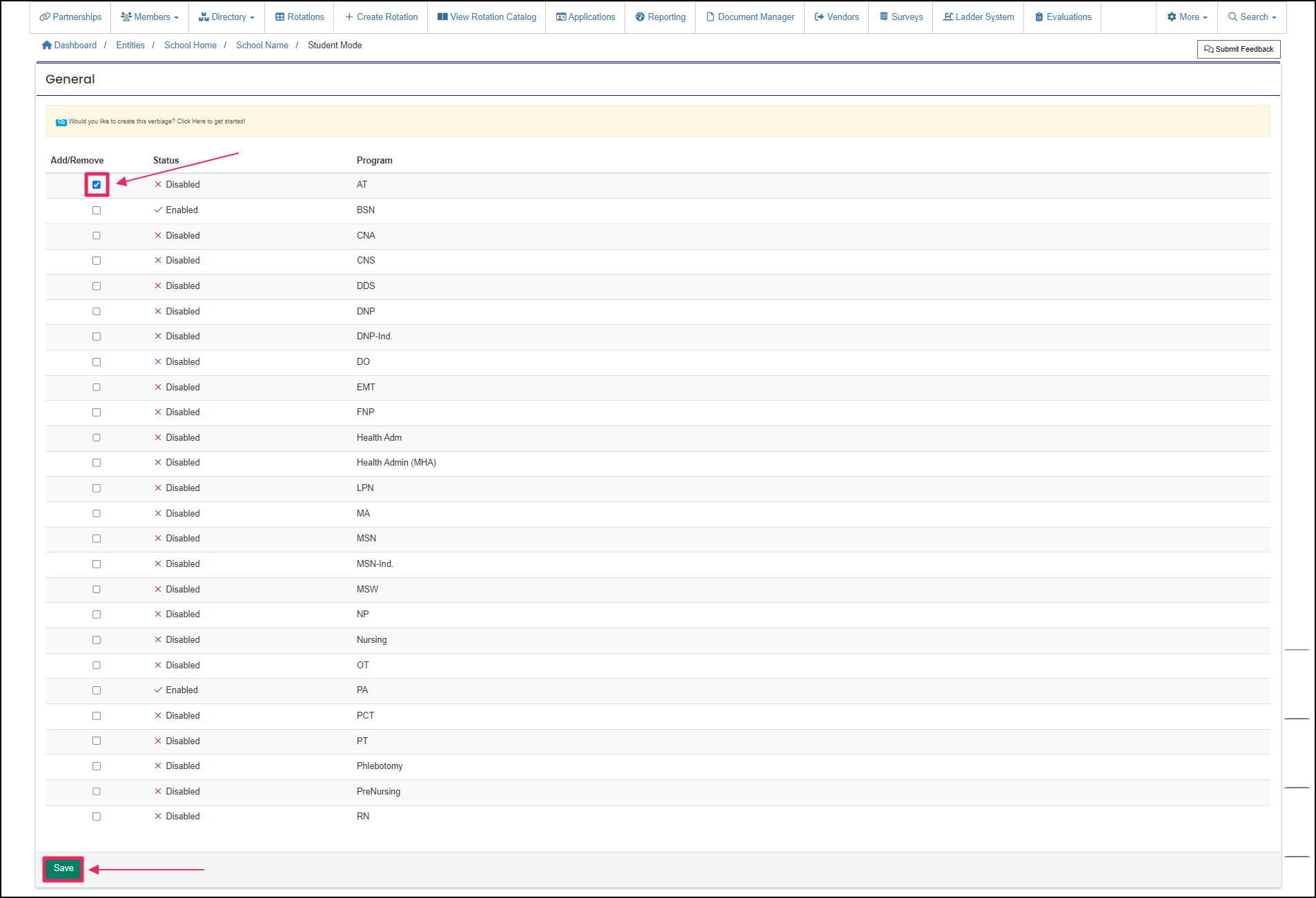The width and height of the screenshot is (1316, 898).
Task: Click Submit Feedback
Action: tap(1238, 48)
